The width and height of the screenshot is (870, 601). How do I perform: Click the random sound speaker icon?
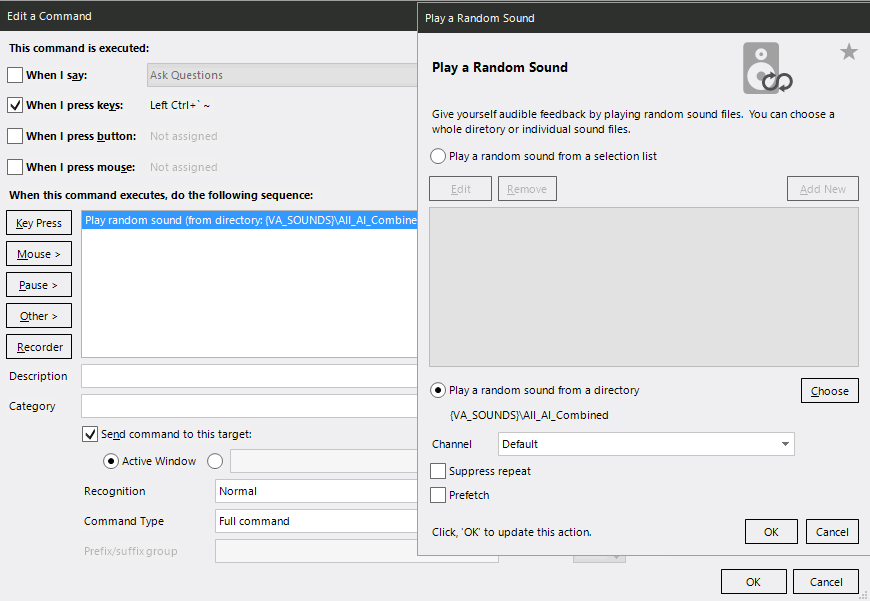(767, 68)
